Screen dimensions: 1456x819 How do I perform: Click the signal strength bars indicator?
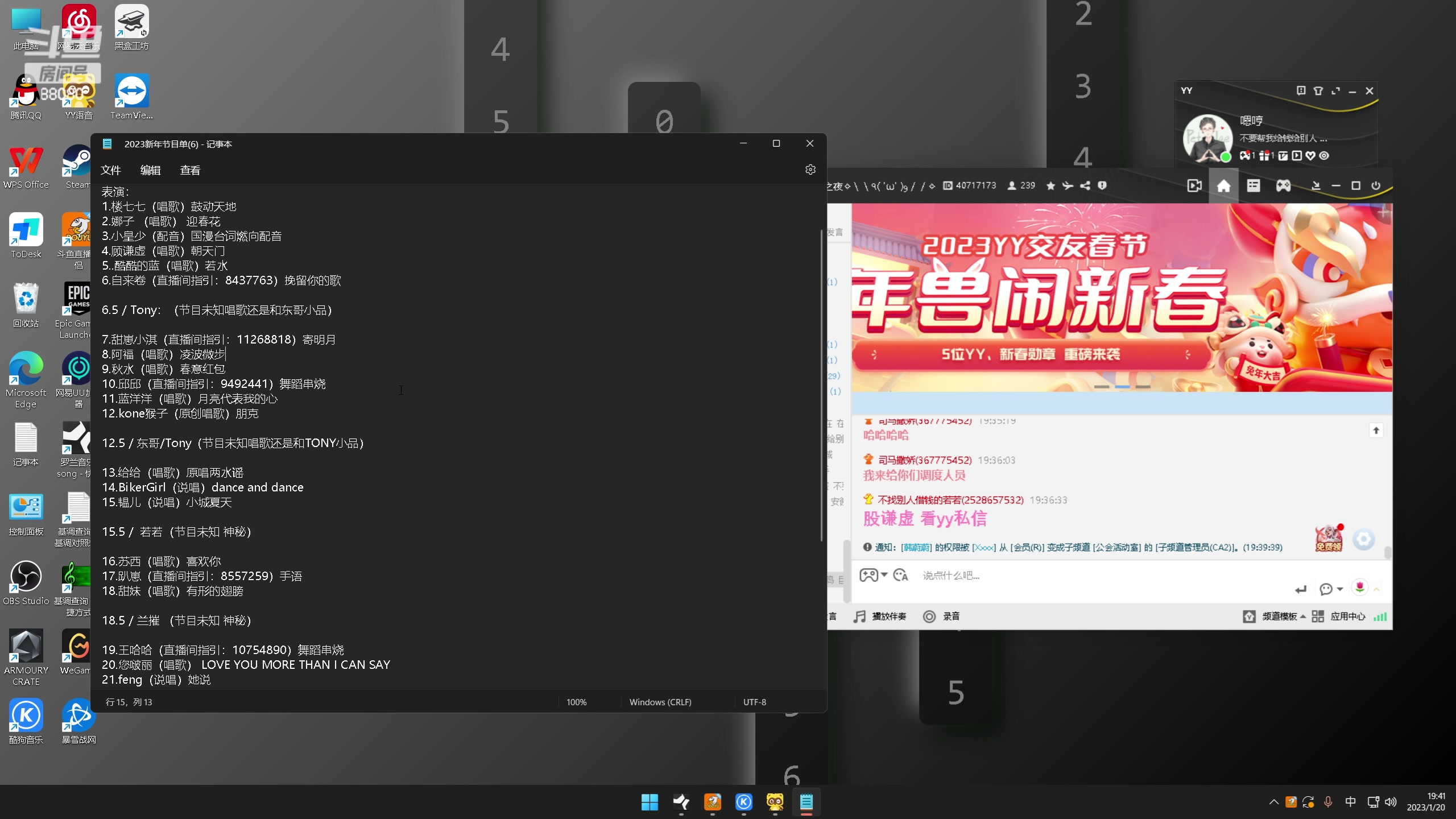tap(1381, 617)
